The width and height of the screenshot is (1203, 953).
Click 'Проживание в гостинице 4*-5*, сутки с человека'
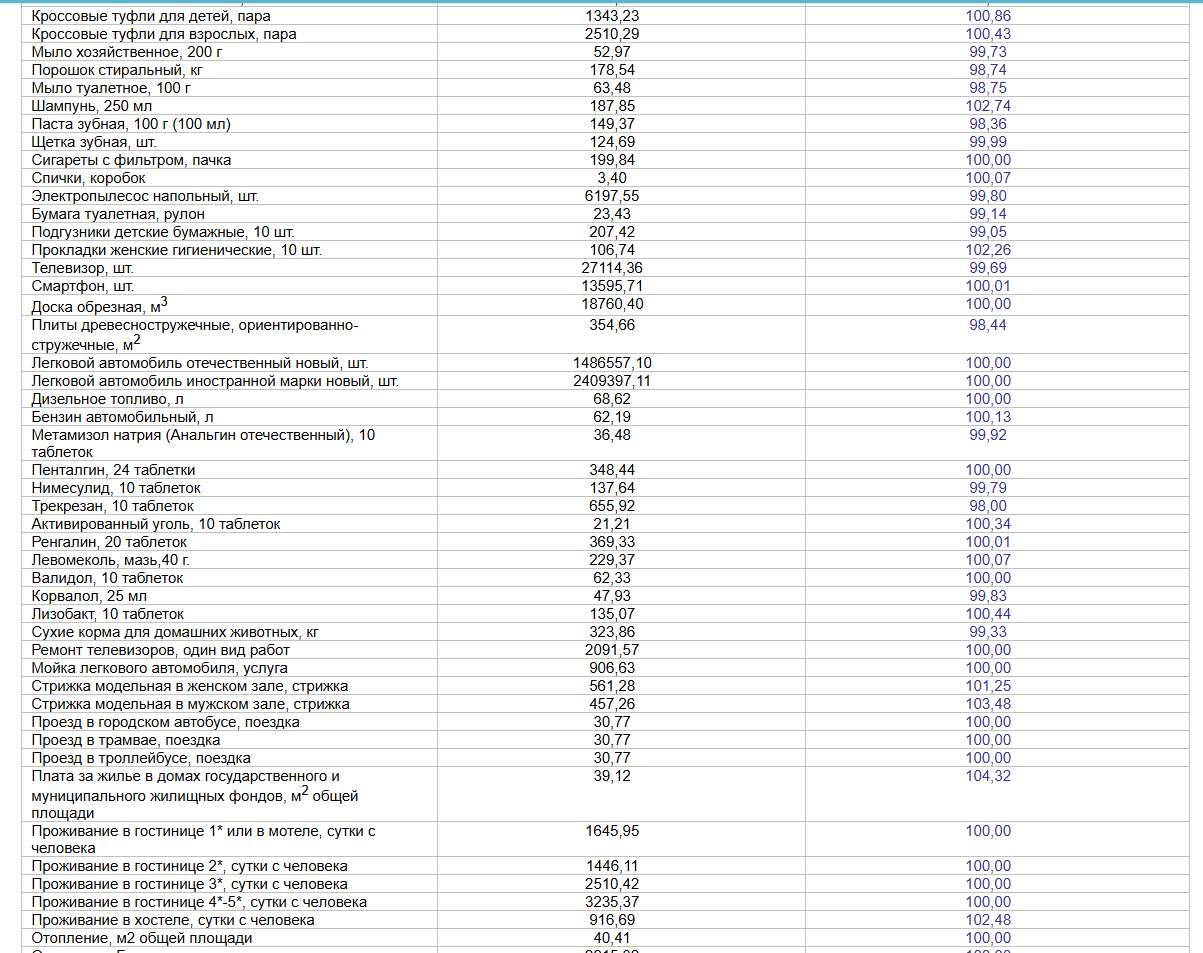[x=199, y=902]
